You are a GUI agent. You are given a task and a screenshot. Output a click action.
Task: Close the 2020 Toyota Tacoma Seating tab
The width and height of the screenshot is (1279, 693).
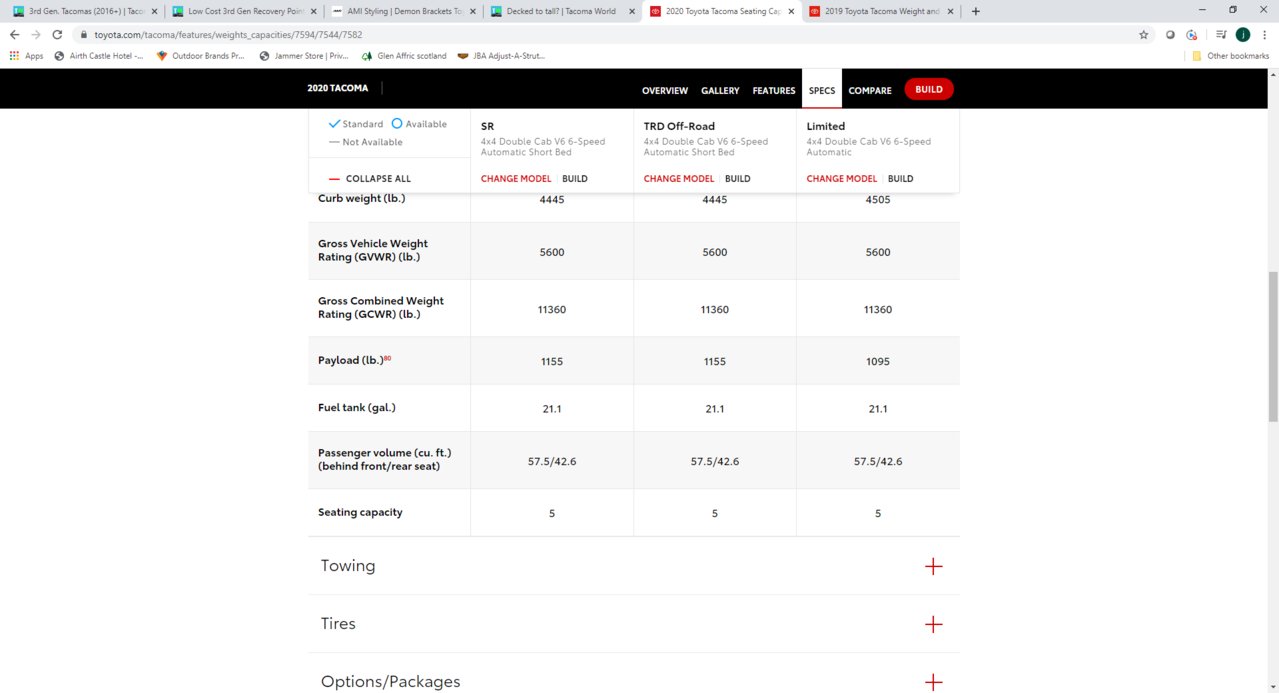(791, 12)
